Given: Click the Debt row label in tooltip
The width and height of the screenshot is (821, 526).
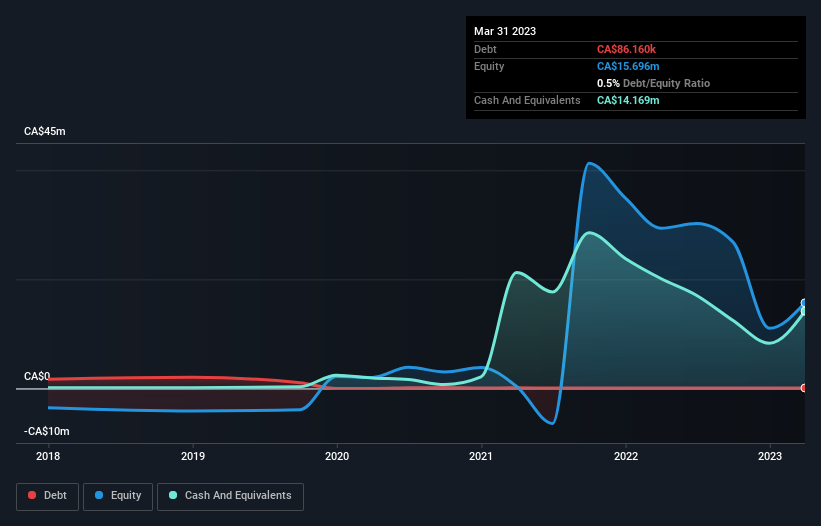Looking at the screenshot, I should (x=485, y=49).
